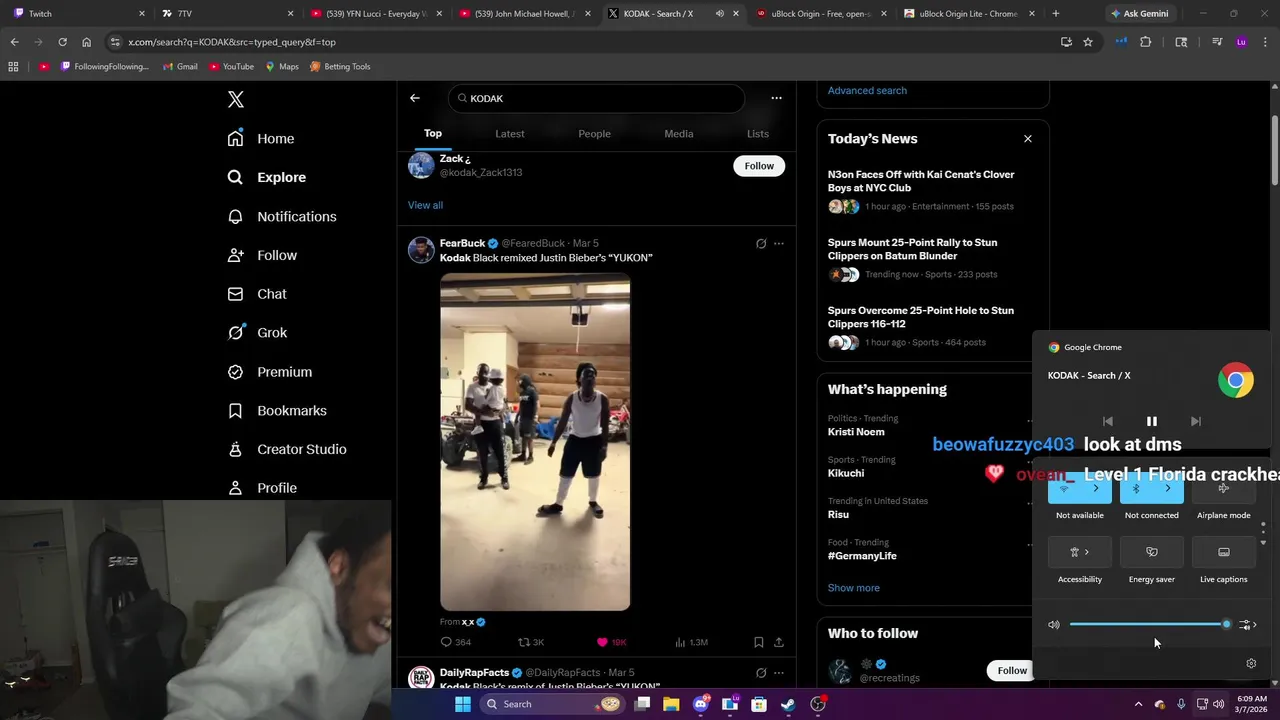Open Kikuchi trending topic
The image size is (1280, 720).
point(846,473)
